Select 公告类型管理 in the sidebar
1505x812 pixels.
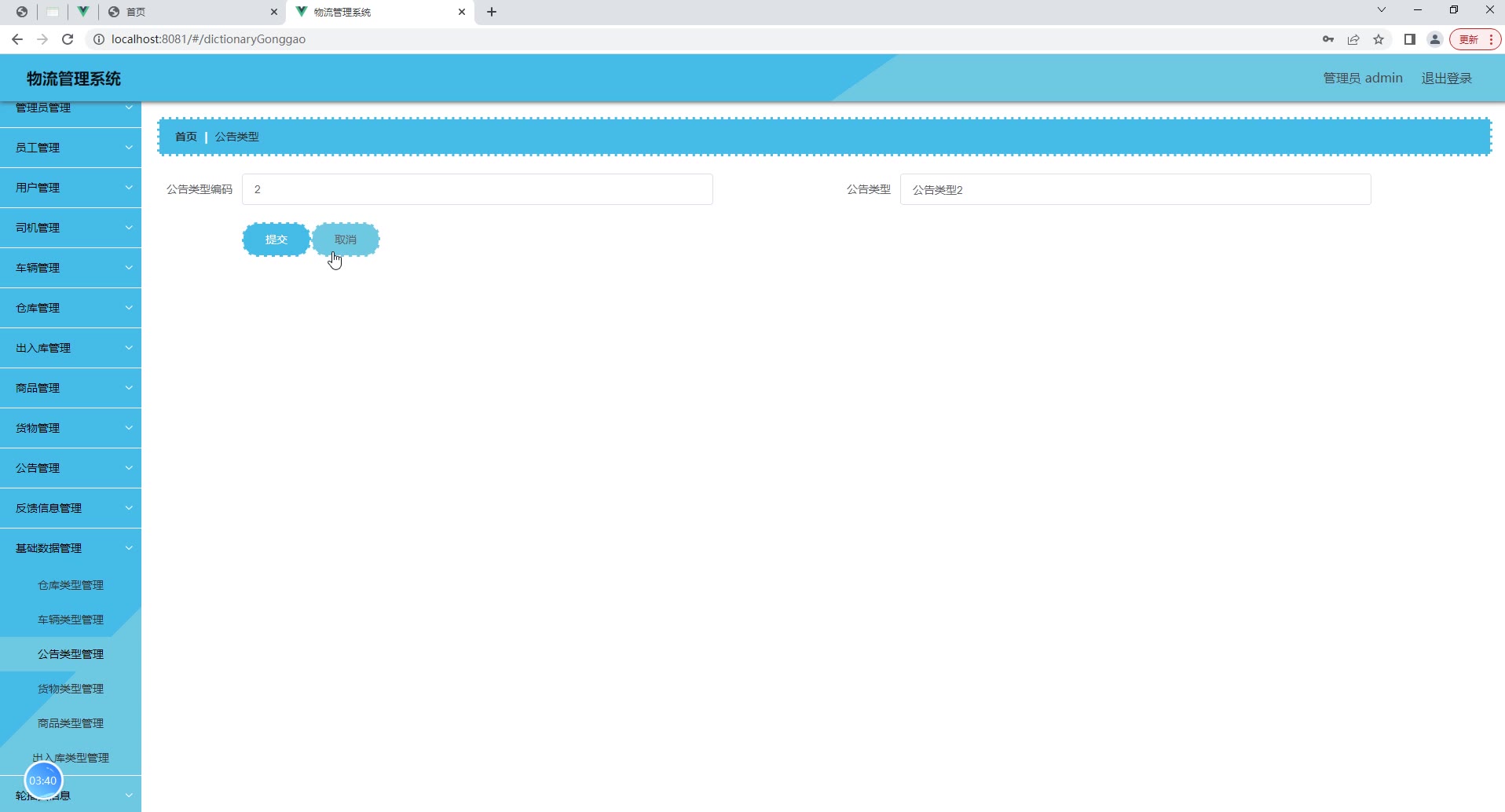(71, 654)
